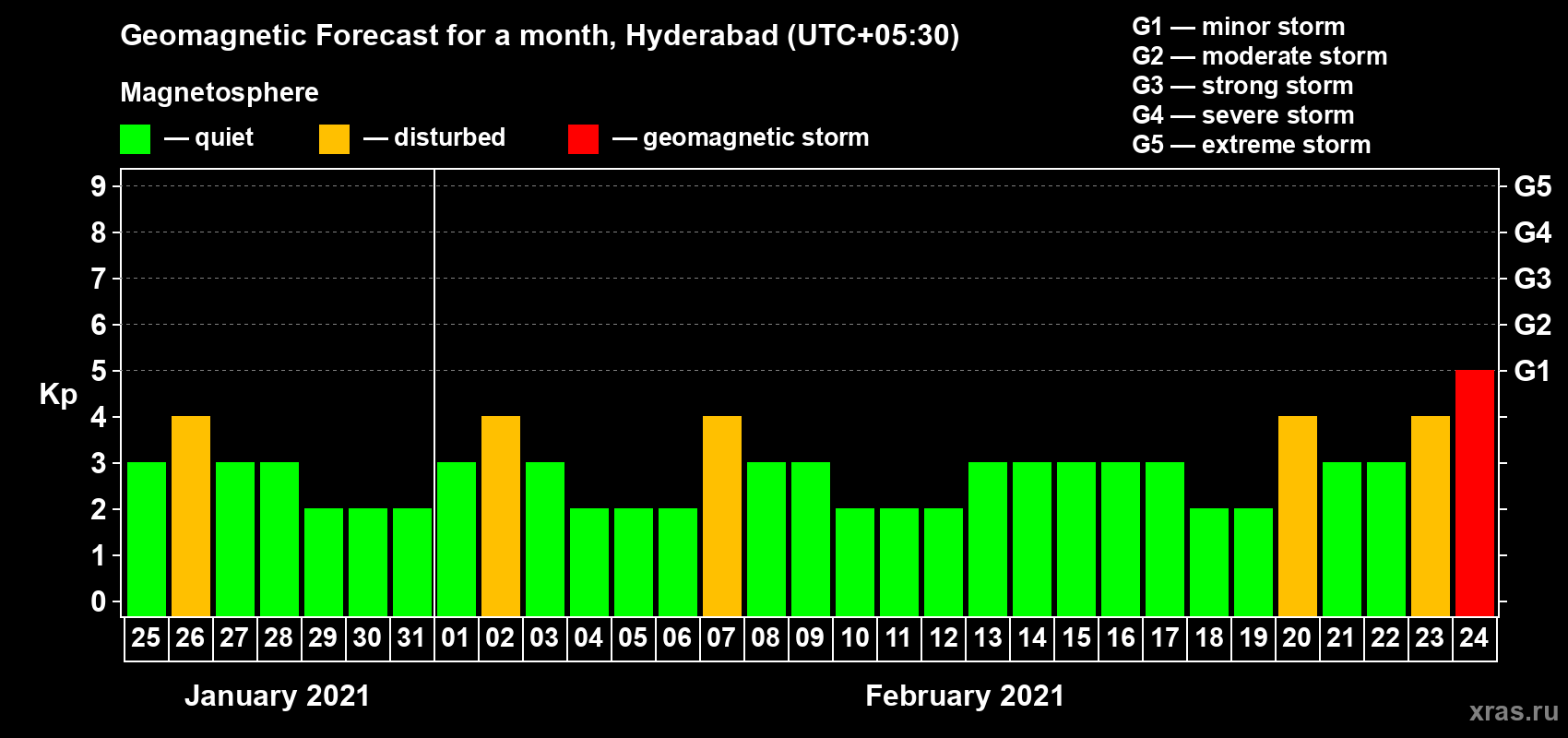Click the January 2021 month label

277,696
